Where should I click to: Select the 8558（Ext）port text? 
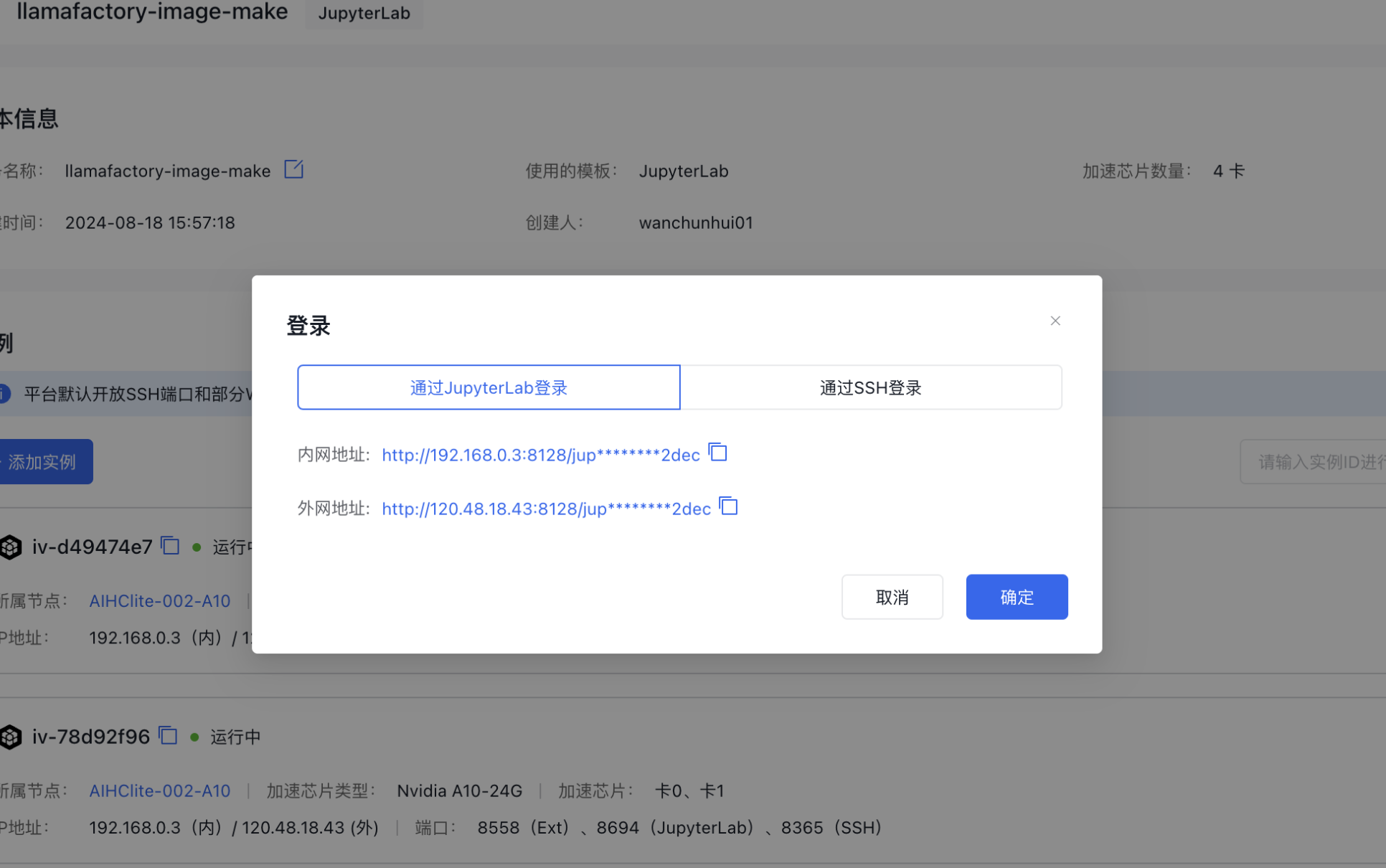point(523,828)
